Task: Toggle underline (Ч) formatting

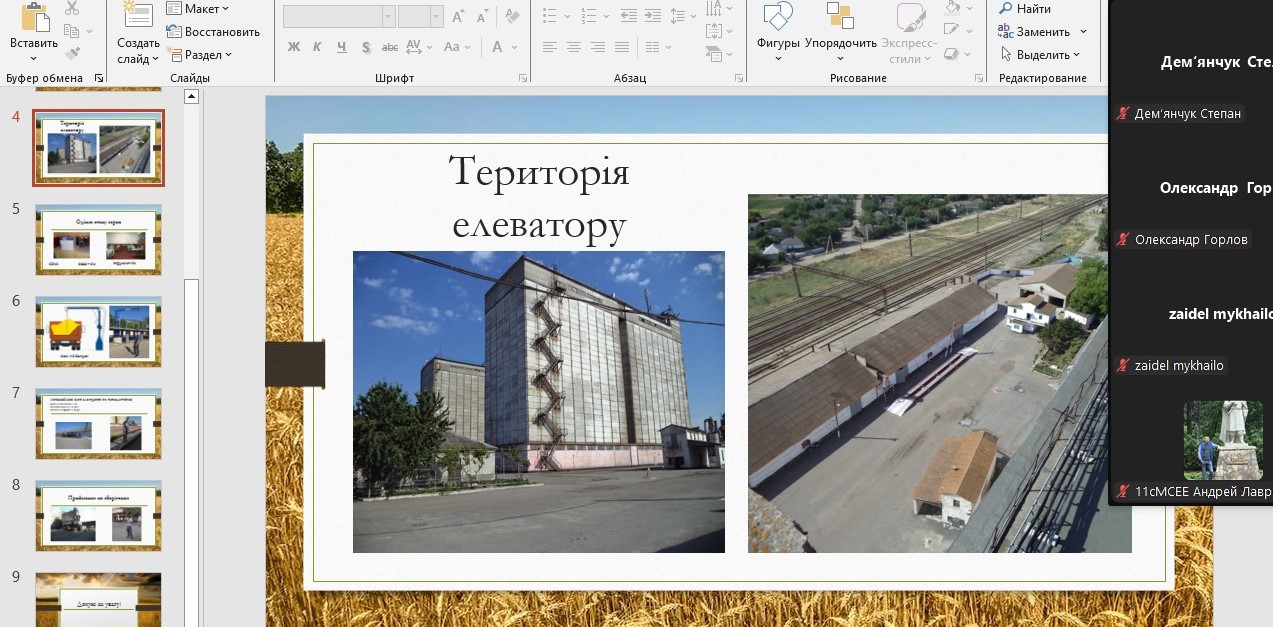Action: pos(341,47)
